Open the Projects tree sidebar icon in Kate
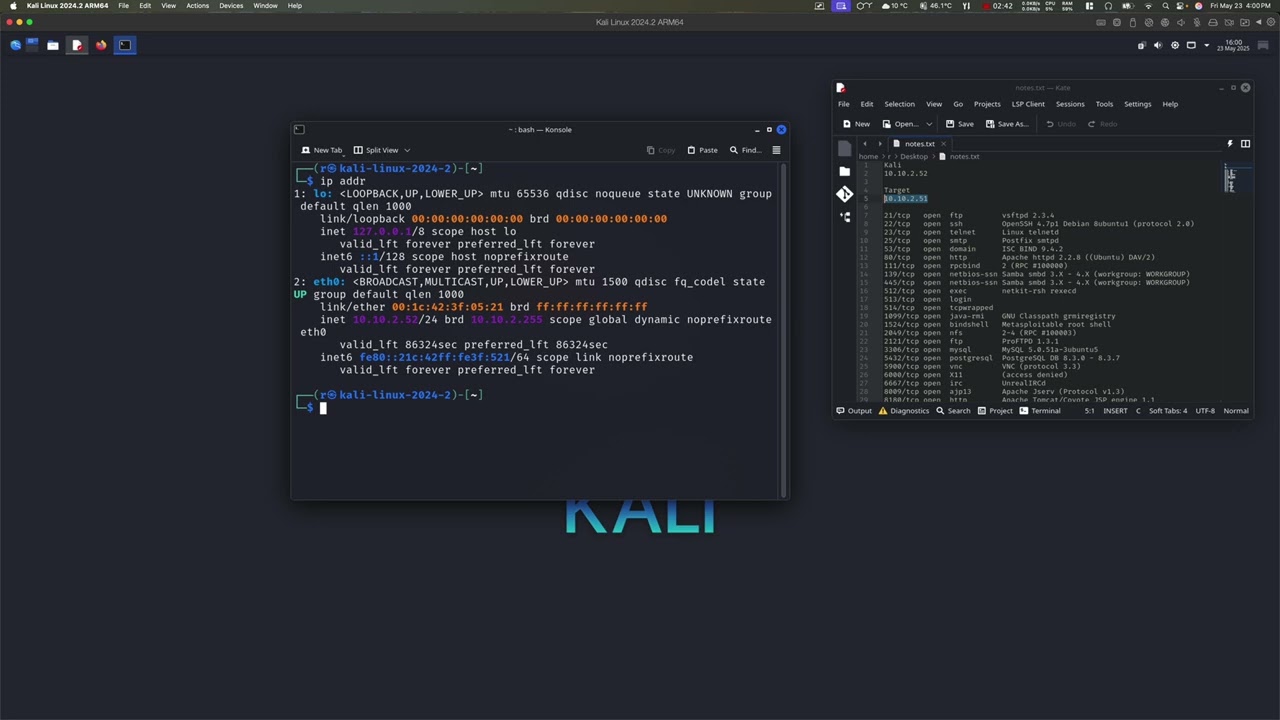This screenshot has height=720, width=1280. (845, 216)
